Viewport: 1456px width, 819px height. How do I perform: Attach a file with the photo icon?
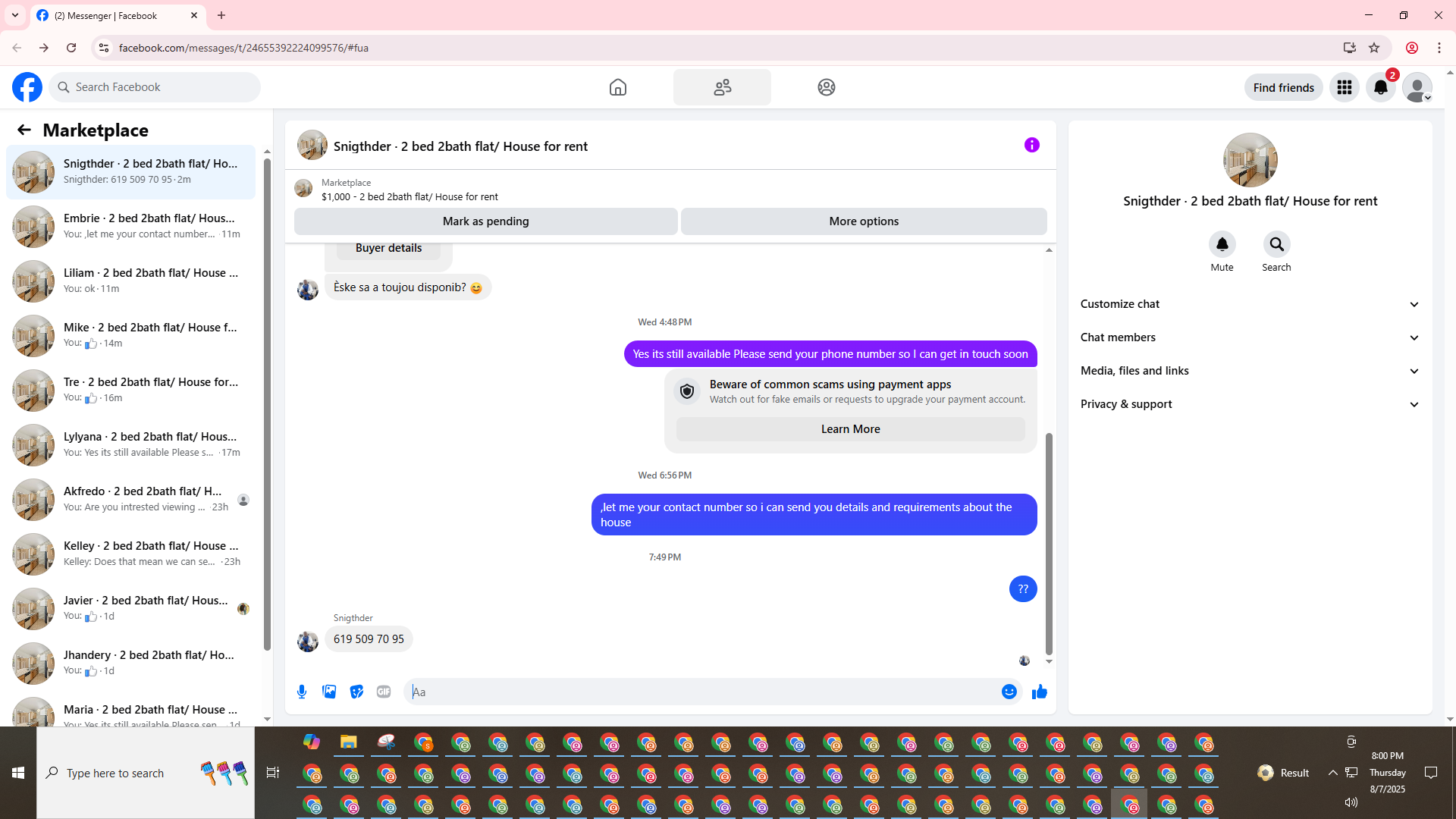329,692
